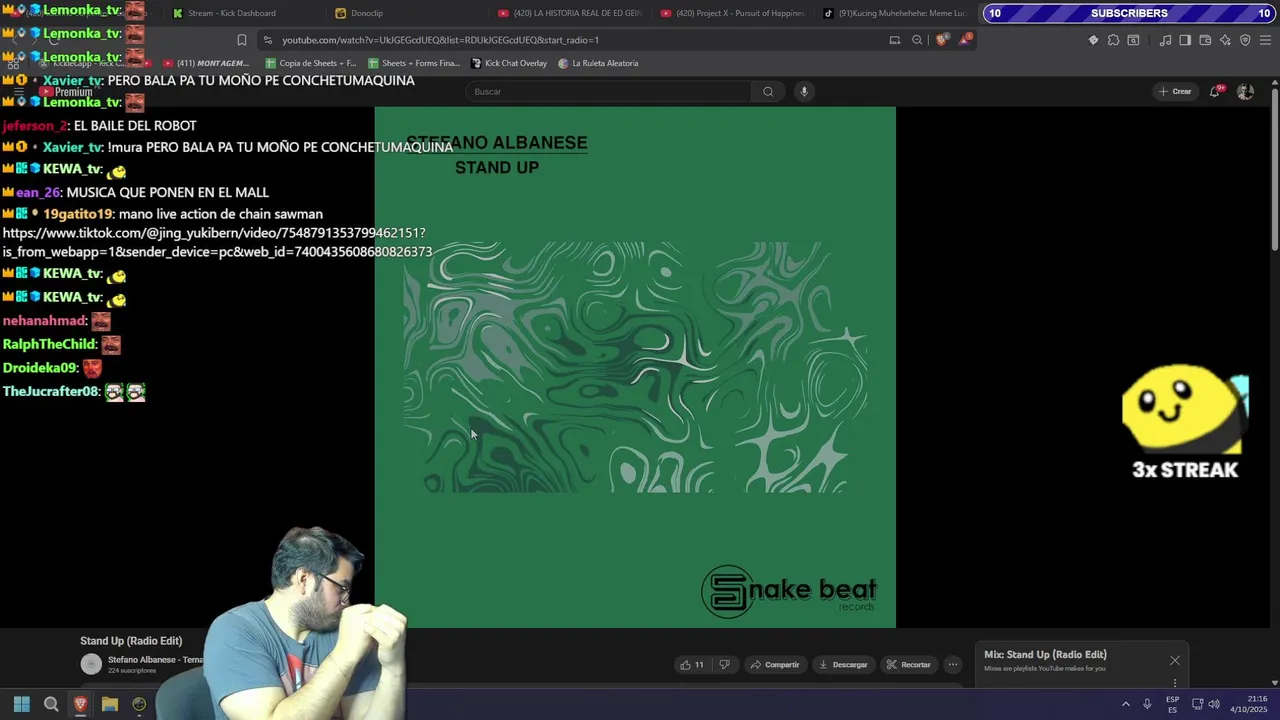Open Leo AI sparkle toolbar icon
1280x720 pixels.
click(1225, 40)
